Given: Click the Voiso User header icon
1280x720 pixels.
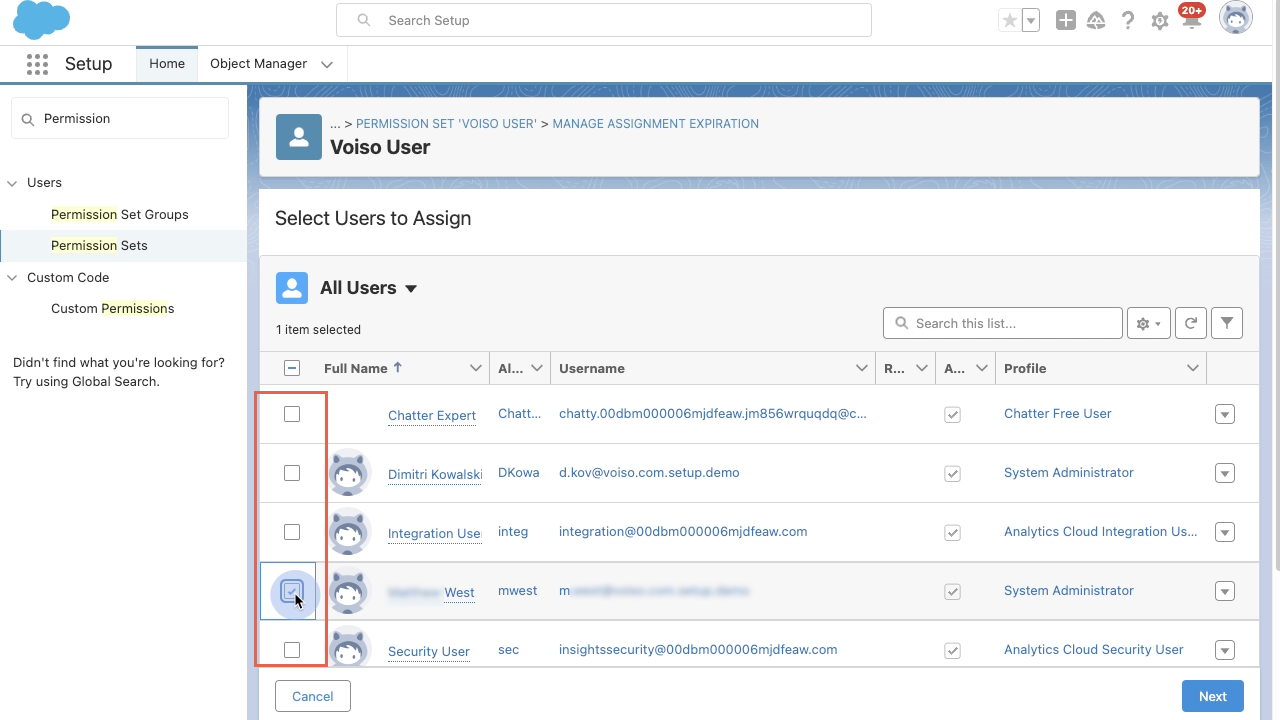Looking at the screenshot, I should [x=299, y=137].
